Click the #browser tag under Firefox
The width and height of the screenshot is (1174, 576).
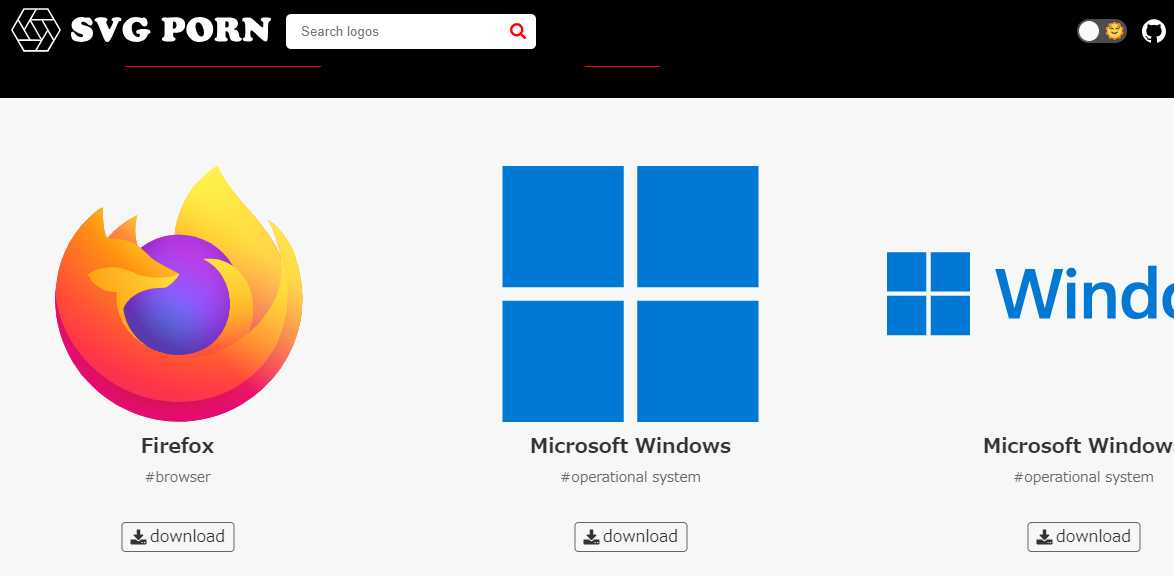(x=178, y=477)
